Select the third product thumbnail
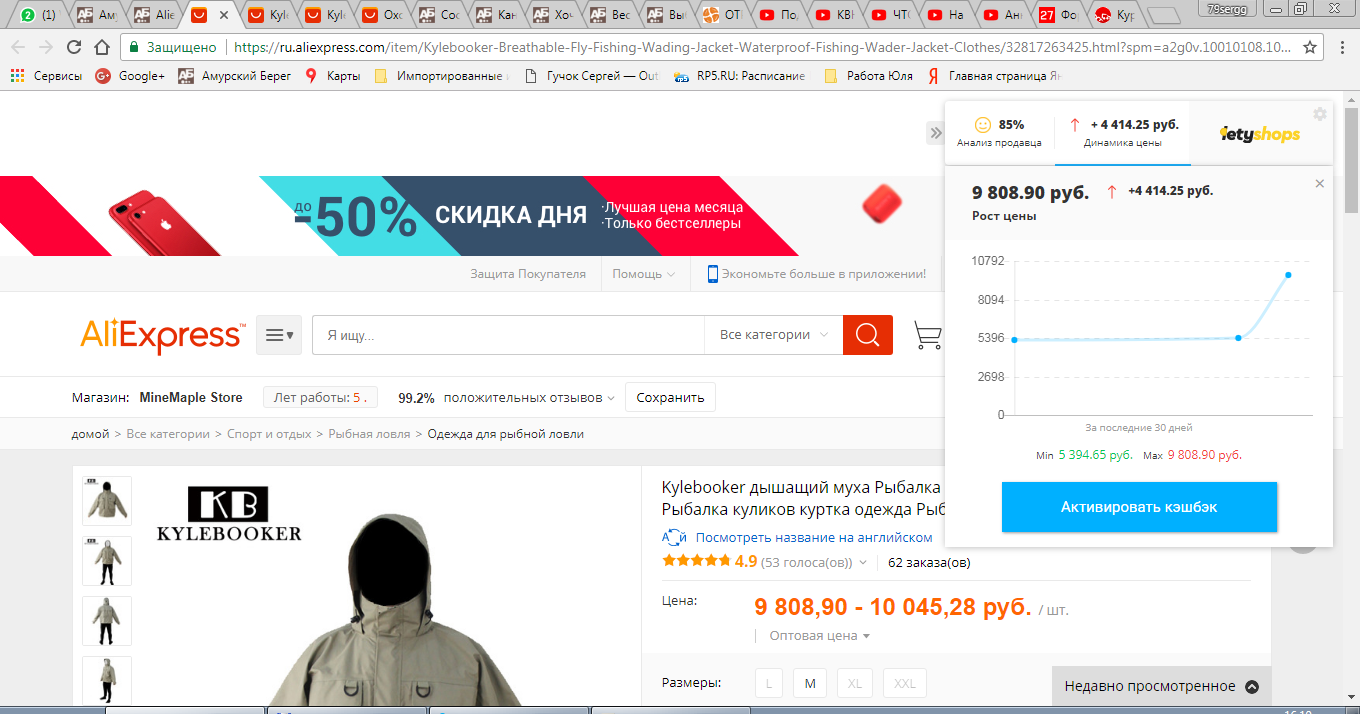The image size is (1360, 714). click(x=107, y=621)
